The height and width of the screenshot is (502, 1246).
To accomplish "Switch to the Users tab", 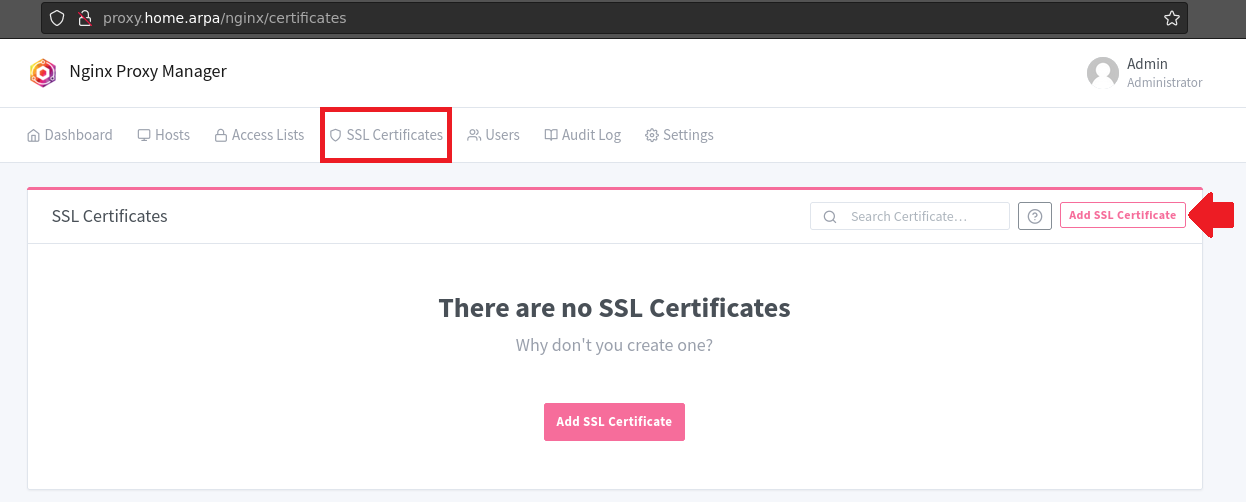I will [x=494, y=135].
